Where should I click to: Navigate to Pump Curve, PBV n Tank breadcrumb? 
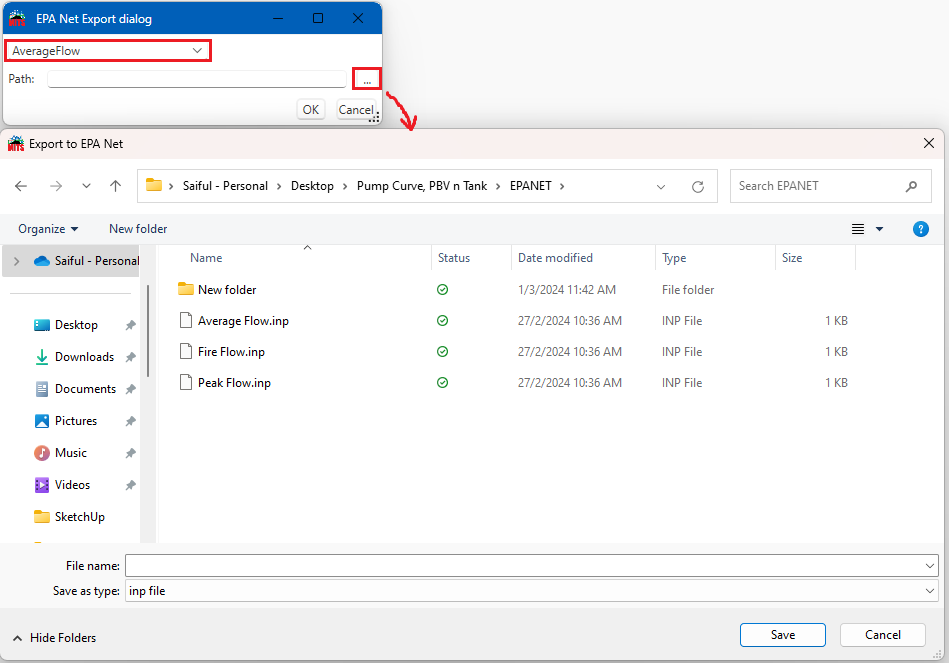[422, 186]
